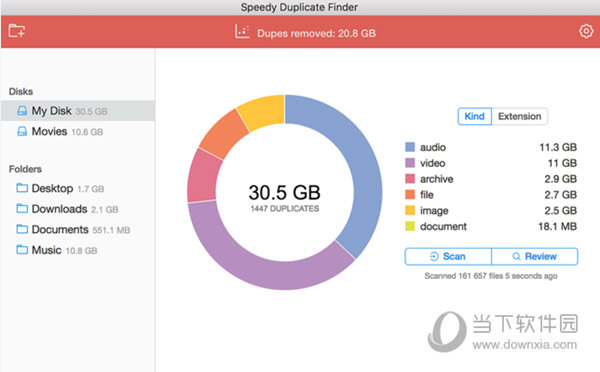Click the Documents folder icon

[22, 229]
